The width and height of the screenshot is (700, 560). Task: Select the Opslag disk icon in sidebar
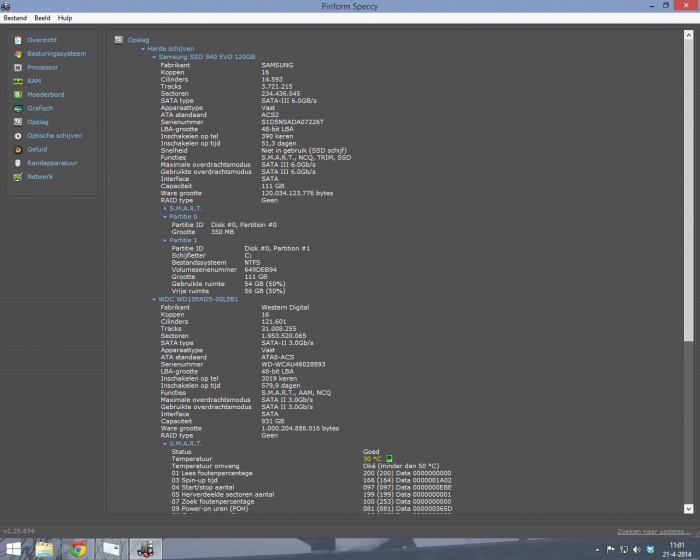pyautogui.click(x=18, y=122)
